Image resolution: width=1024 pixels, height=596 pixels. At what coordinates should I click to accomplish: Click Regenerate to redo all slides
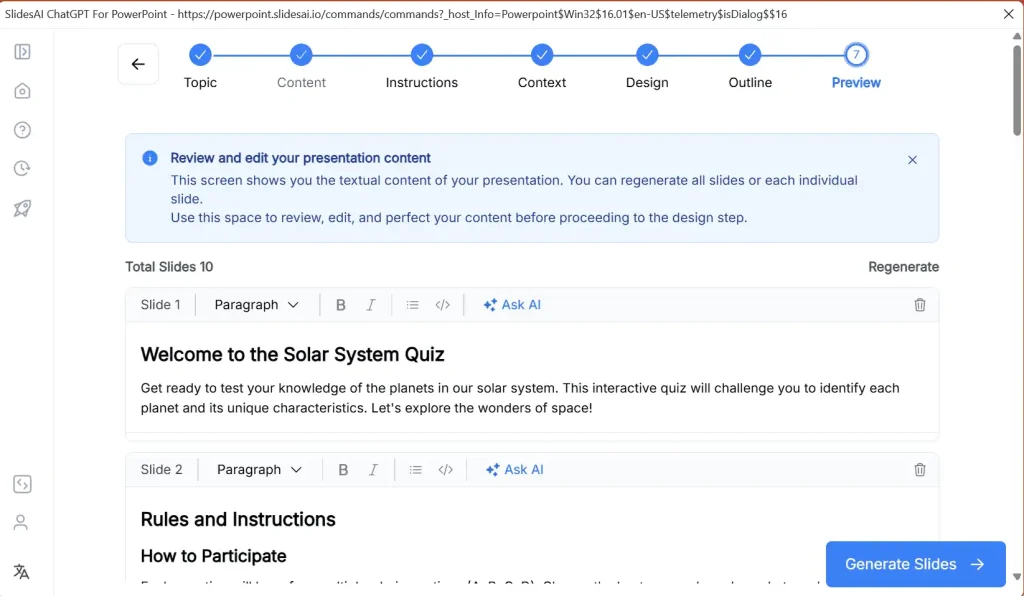point(903,266)
